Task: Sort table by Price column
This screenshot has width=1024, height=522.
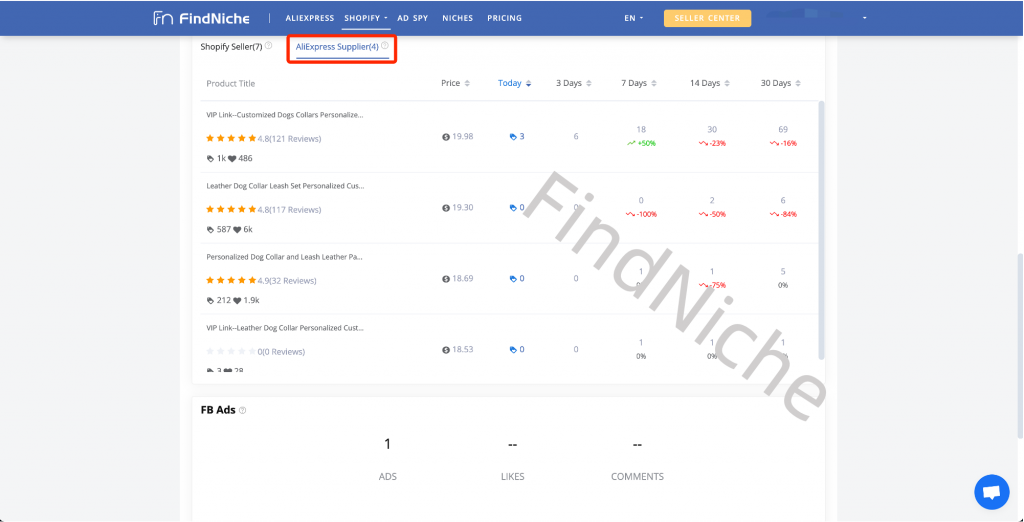Action: tap(455, 84)
